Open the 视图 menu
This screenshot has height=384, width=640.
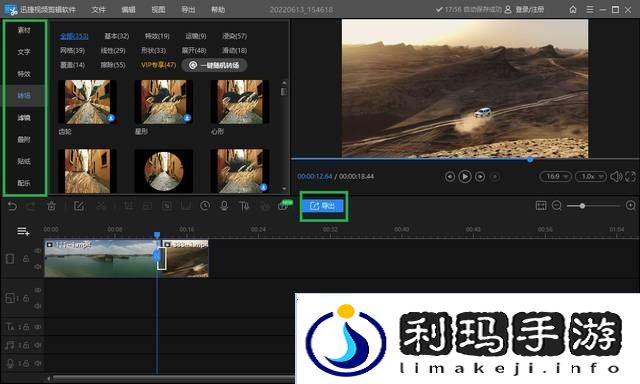pos(158,9)
